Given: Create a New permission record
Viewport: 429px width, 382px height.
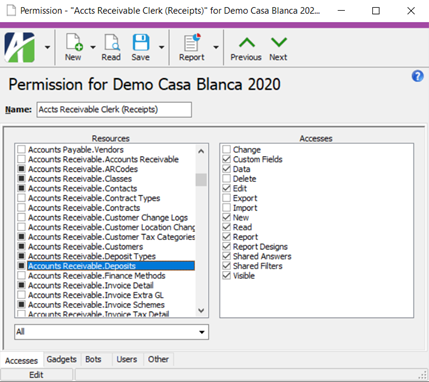Looking at the screenshot, I should click(x=73, y=47).
